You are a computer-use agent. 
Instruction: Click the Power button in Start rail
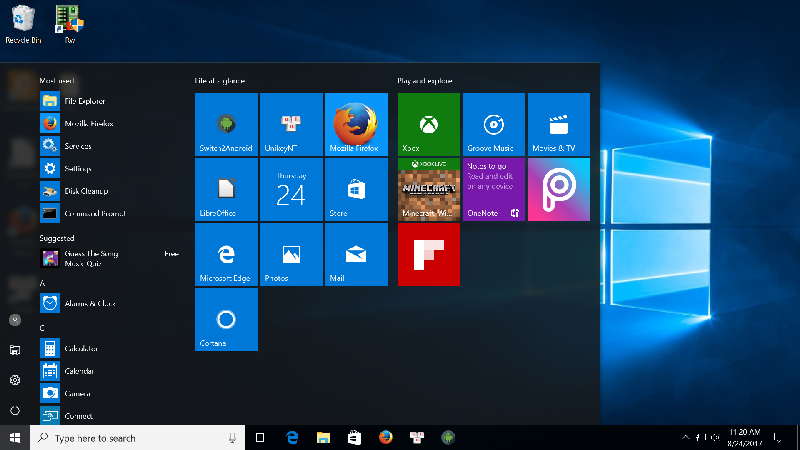point(15,410)
